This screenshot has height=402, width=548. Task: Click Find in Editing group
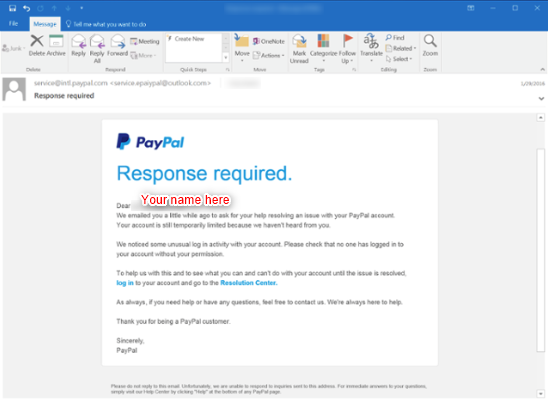pyautogui.click(x=395, y=37)
